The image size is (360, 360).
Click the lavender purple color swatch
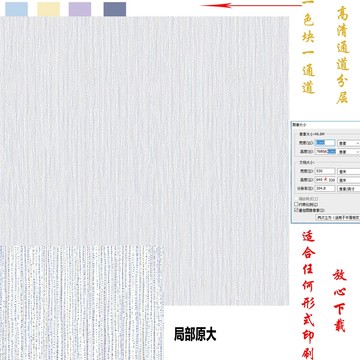click(x=80, y=9)
